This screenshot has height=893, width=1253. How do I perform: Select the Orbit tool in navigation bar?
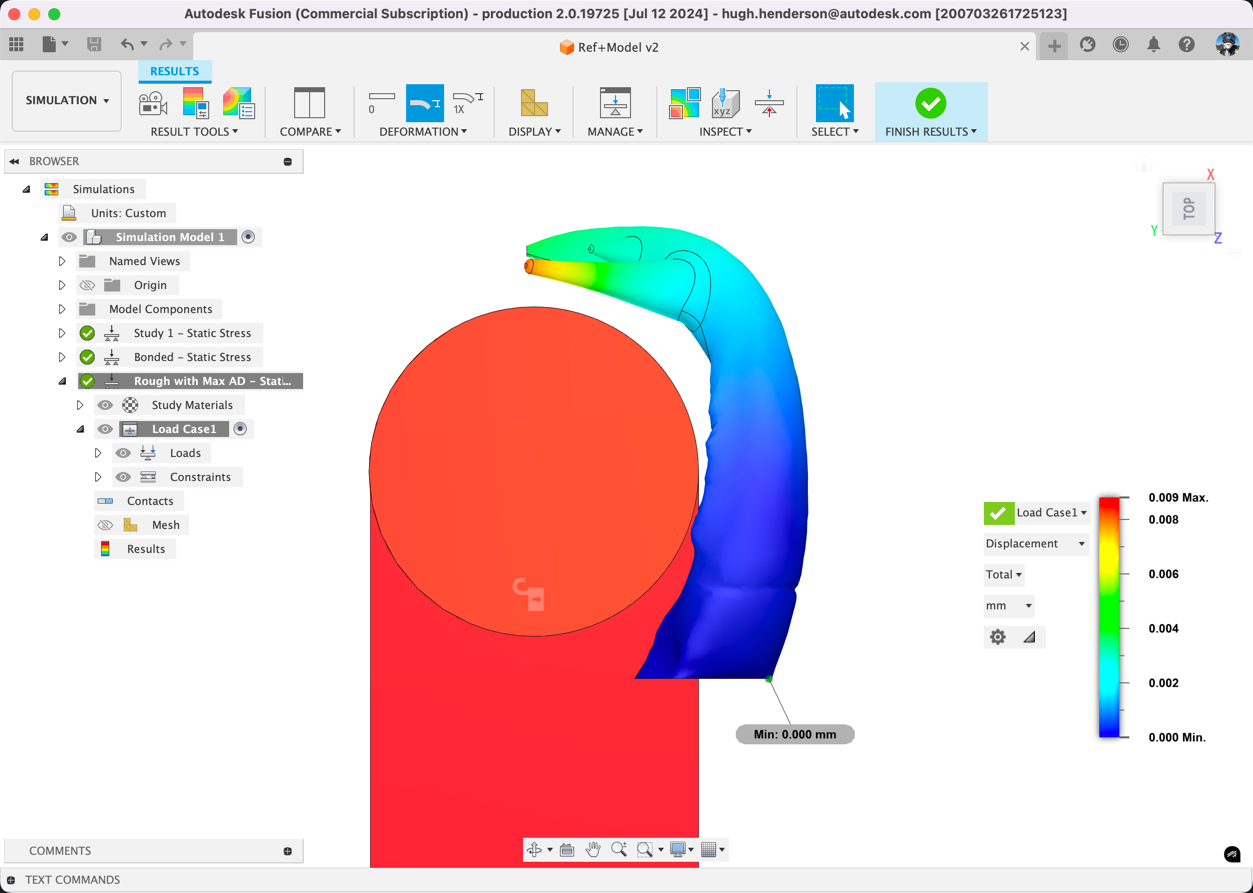535,849
